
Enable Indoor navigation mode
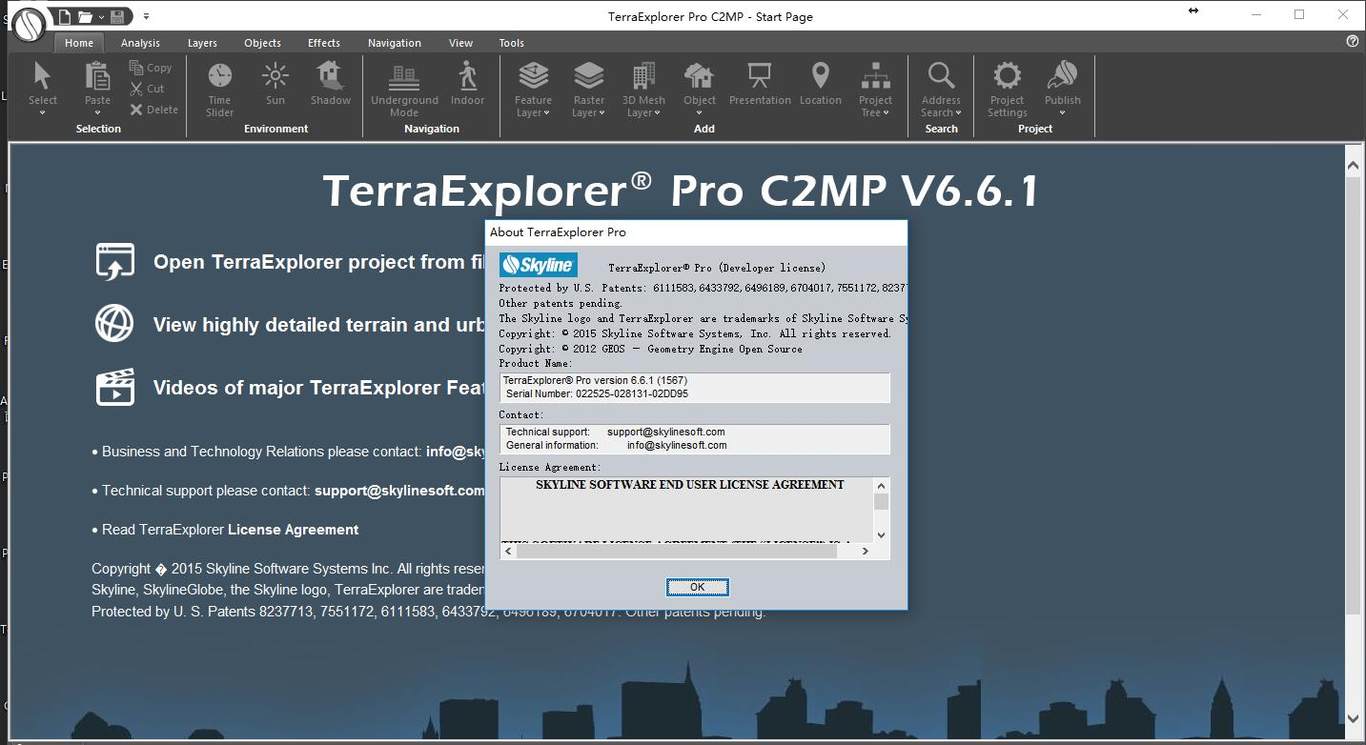(x=467, y=83)
